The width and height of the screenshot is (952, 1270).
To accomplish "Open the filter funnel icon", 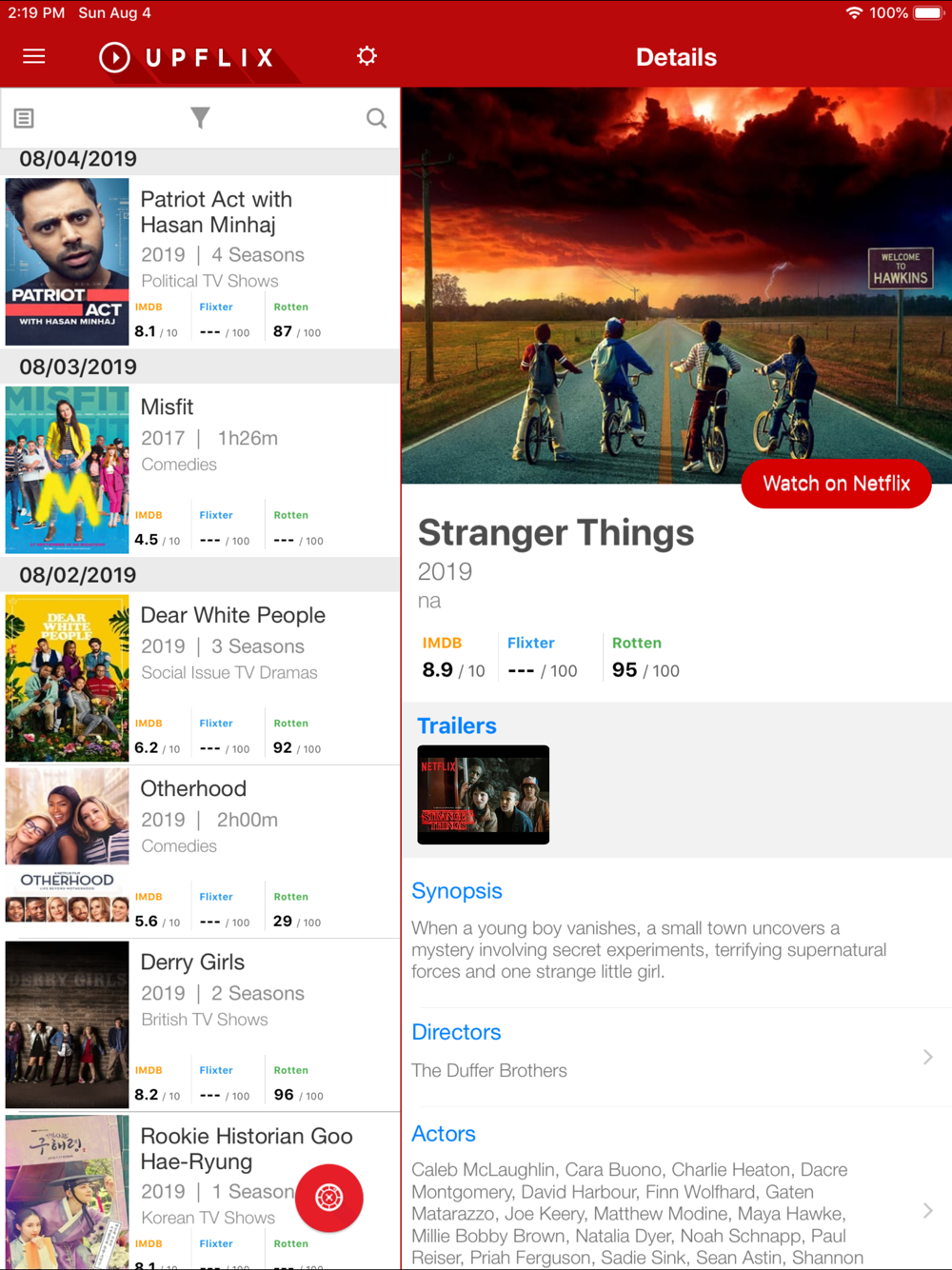I will pyautogui.click(x=200, y=117).
